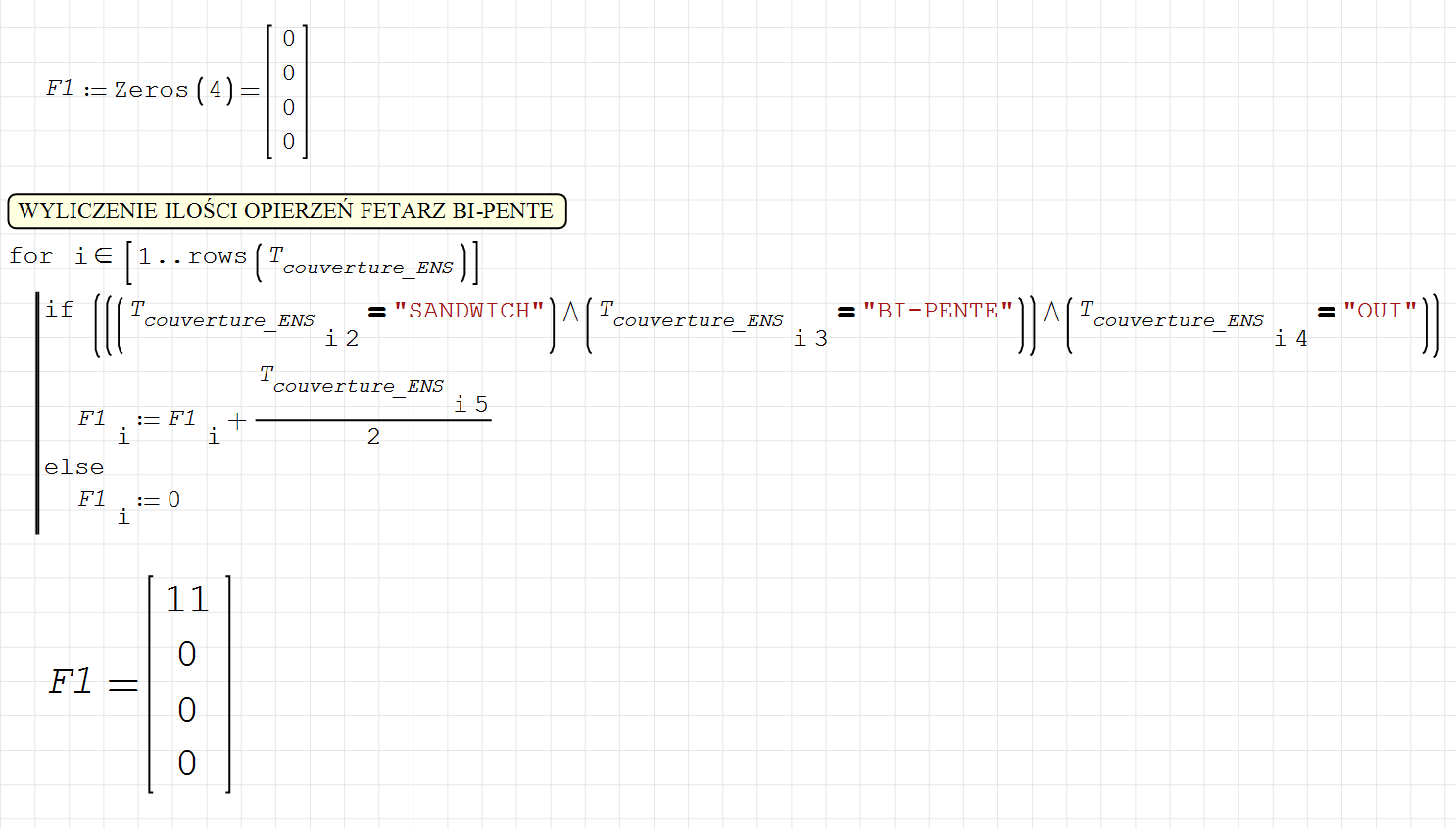This screenshot has height=829, width=1456.
Task: Click the red "BI-PENTE" string in the condition
Action: 938,311
